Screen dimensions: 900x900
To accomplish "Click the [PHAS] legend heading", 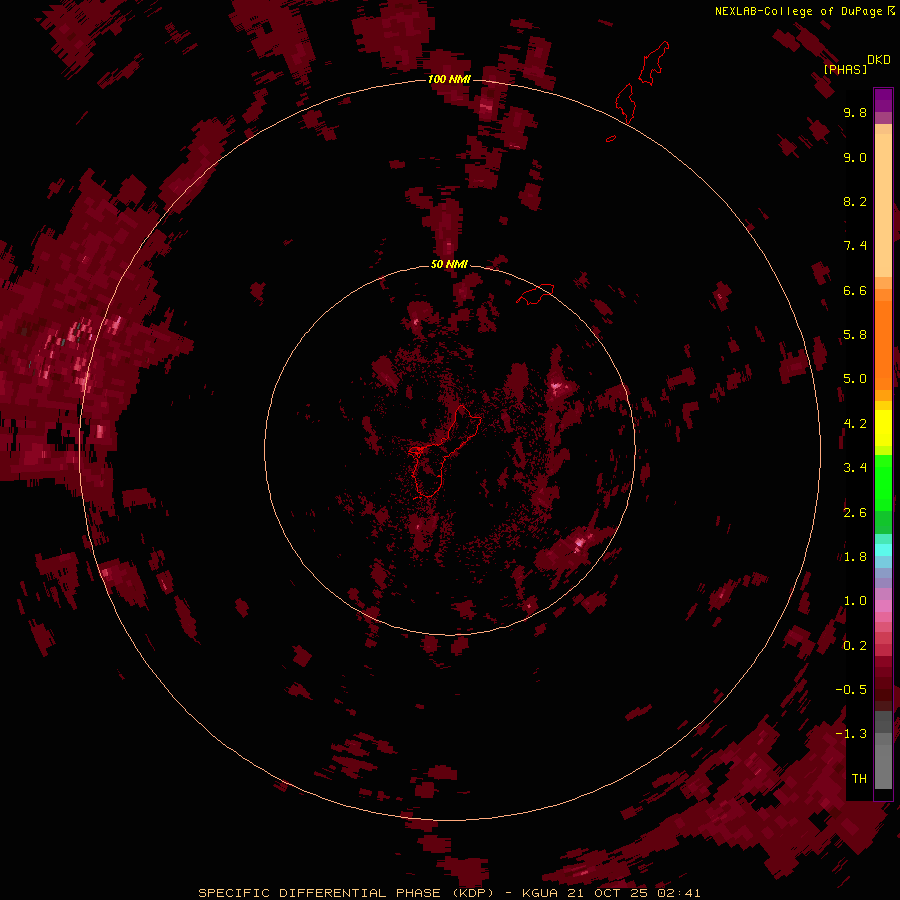I will point(845,70).
